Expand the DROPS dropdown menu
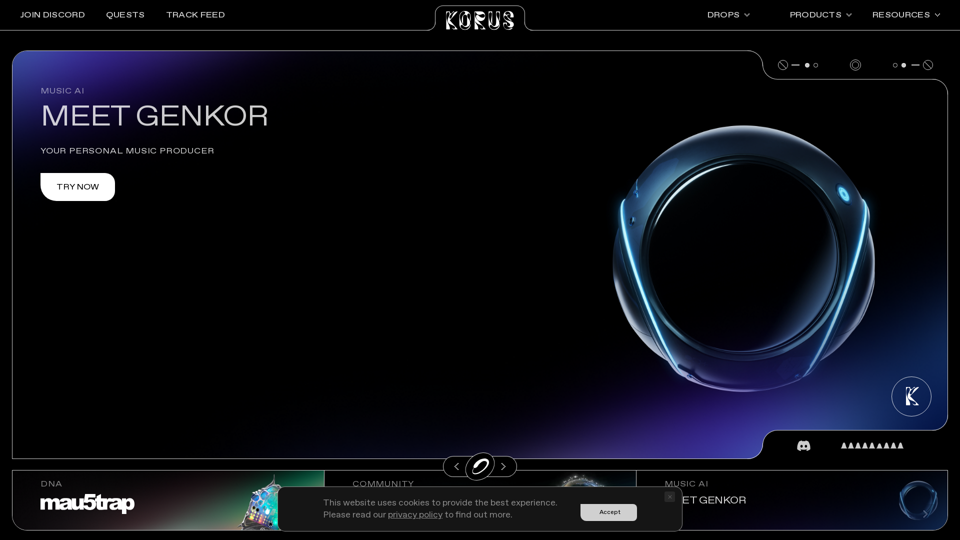 click(x=728, y=15)
